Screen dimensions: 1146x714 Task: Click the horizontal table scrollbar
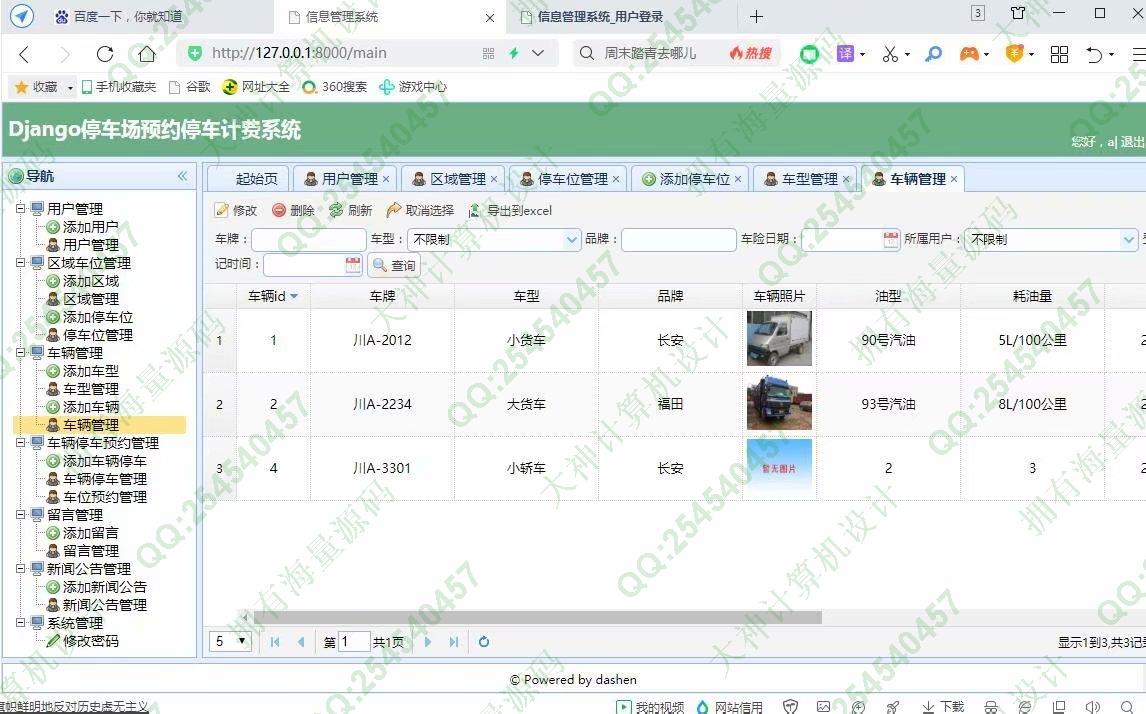(537, 618)
